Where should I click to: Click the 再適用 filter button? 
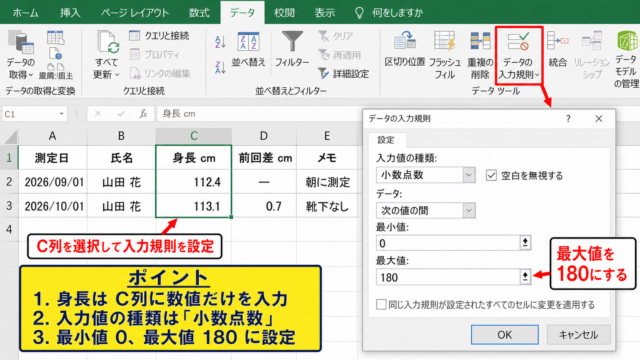[x=340, y=55]
